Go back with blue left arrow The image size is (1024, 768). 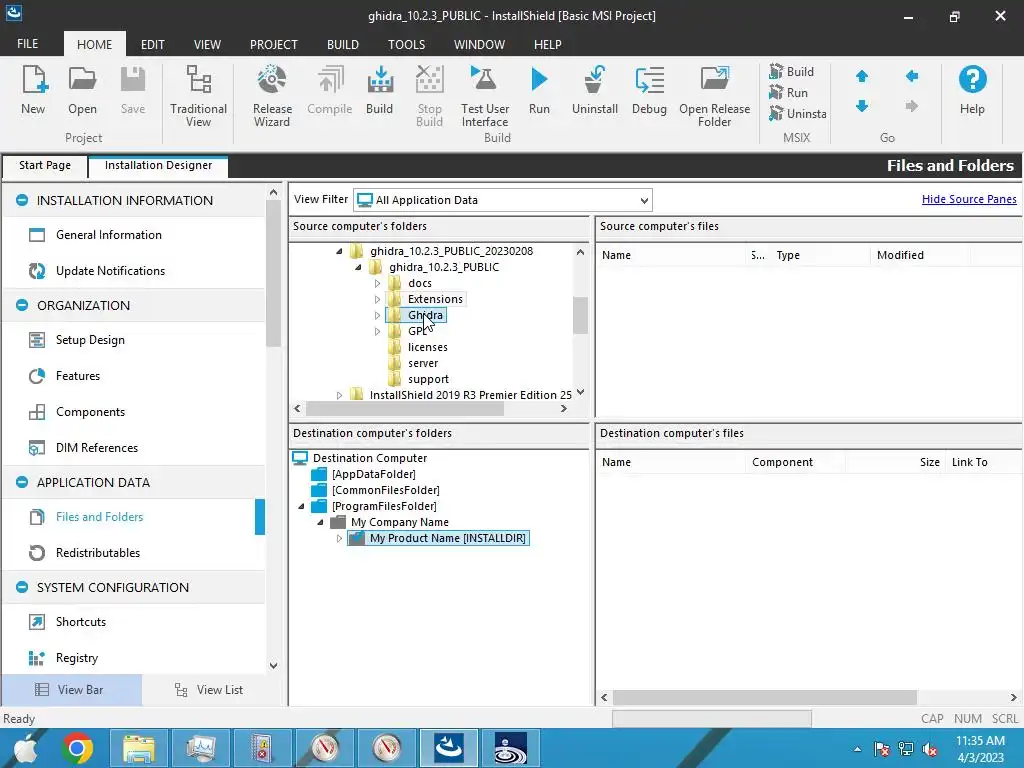pyautogui.click(x=912, y=76)
